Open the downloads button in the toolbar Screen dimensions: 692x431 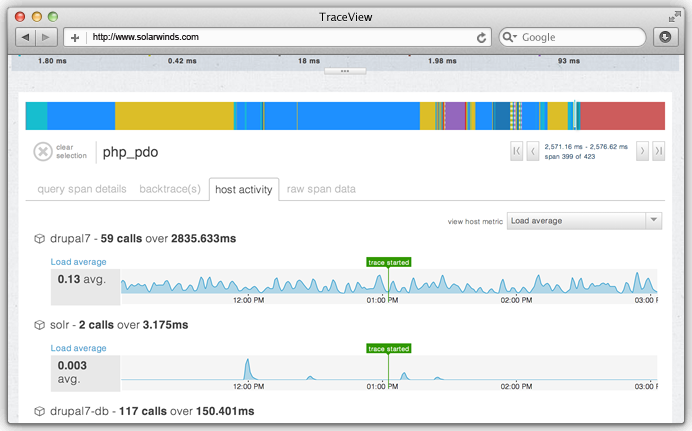click(x=665, y=37)
